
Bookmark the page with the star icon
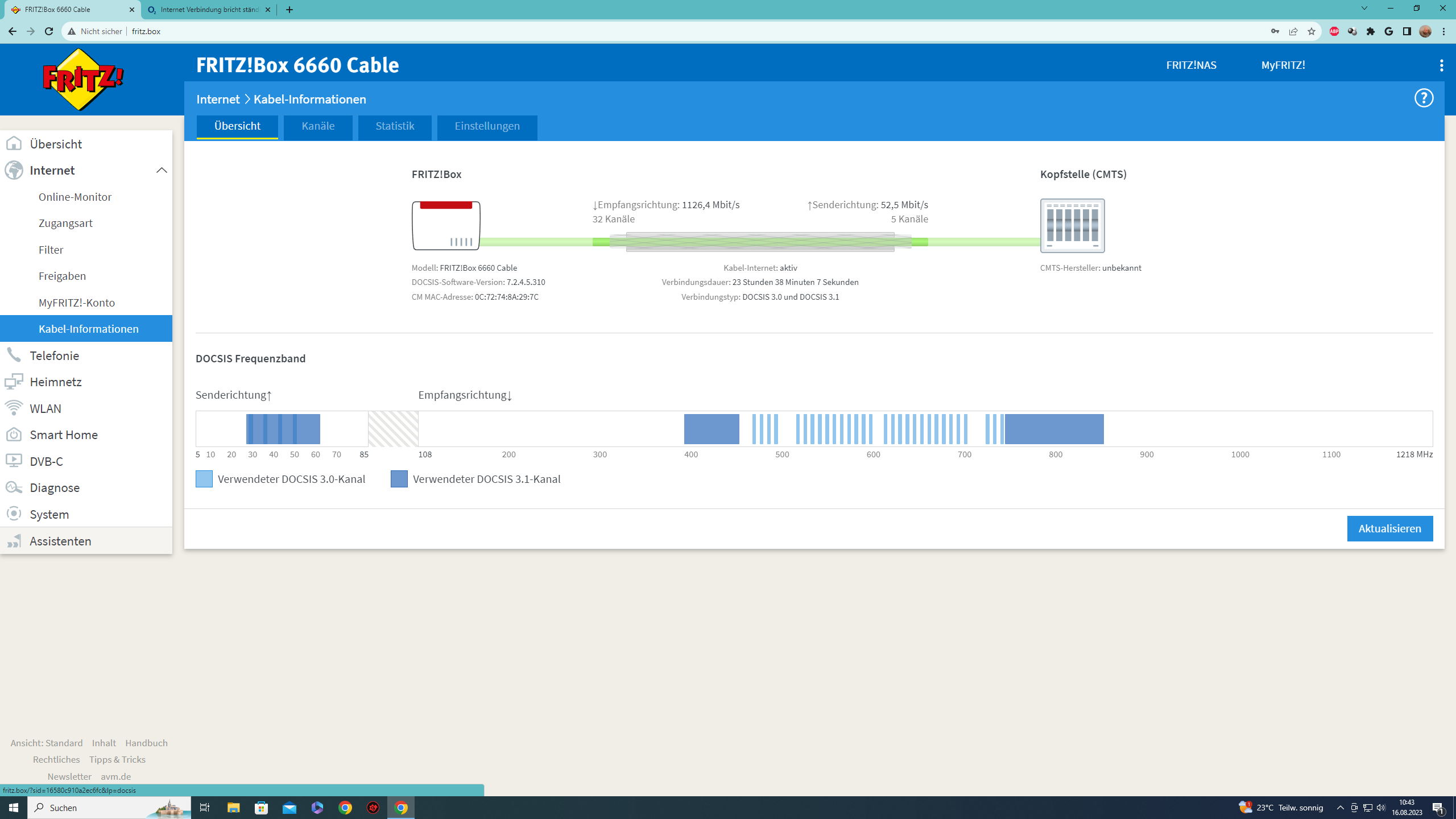(1312, 31)
